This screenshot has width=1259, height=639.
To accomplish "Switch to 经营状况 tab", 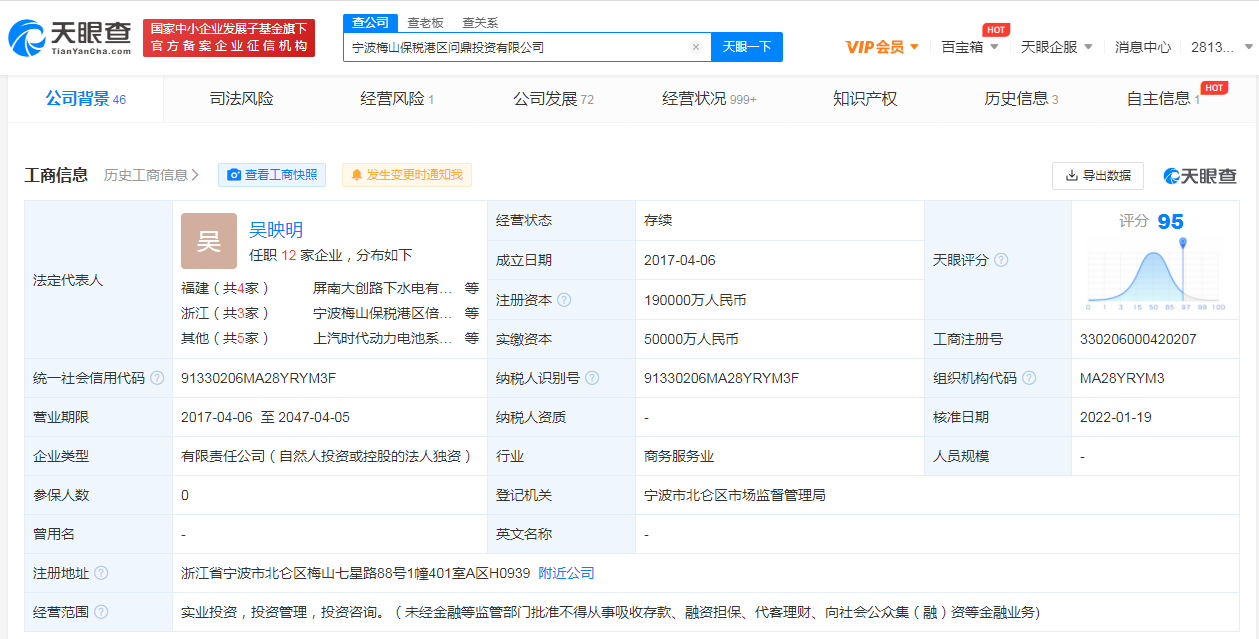I will (709, 99).
